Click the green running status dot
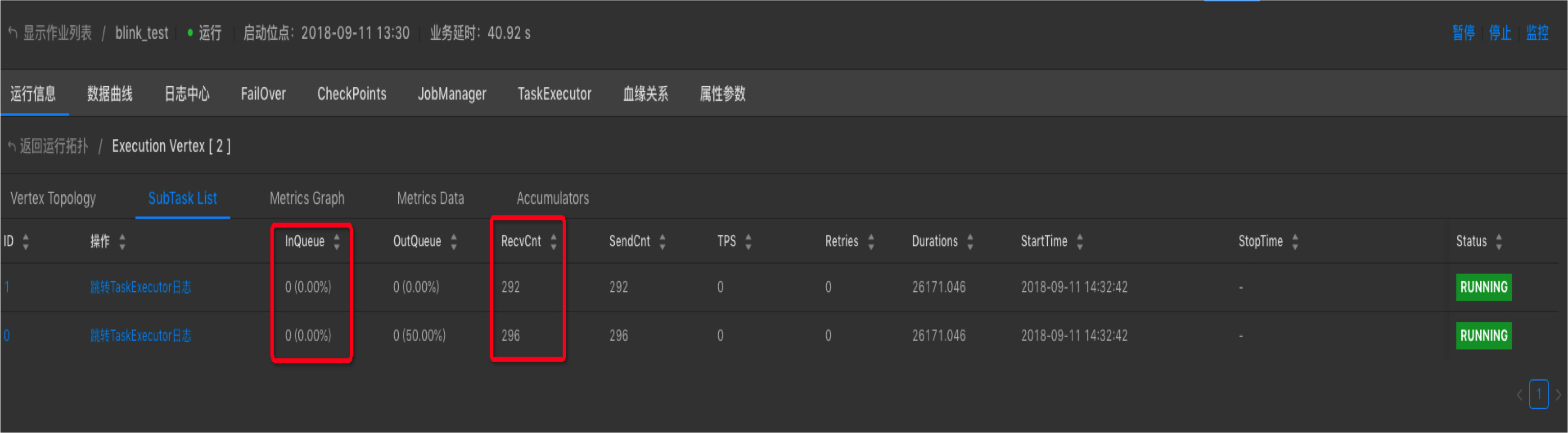 (192, 33)
